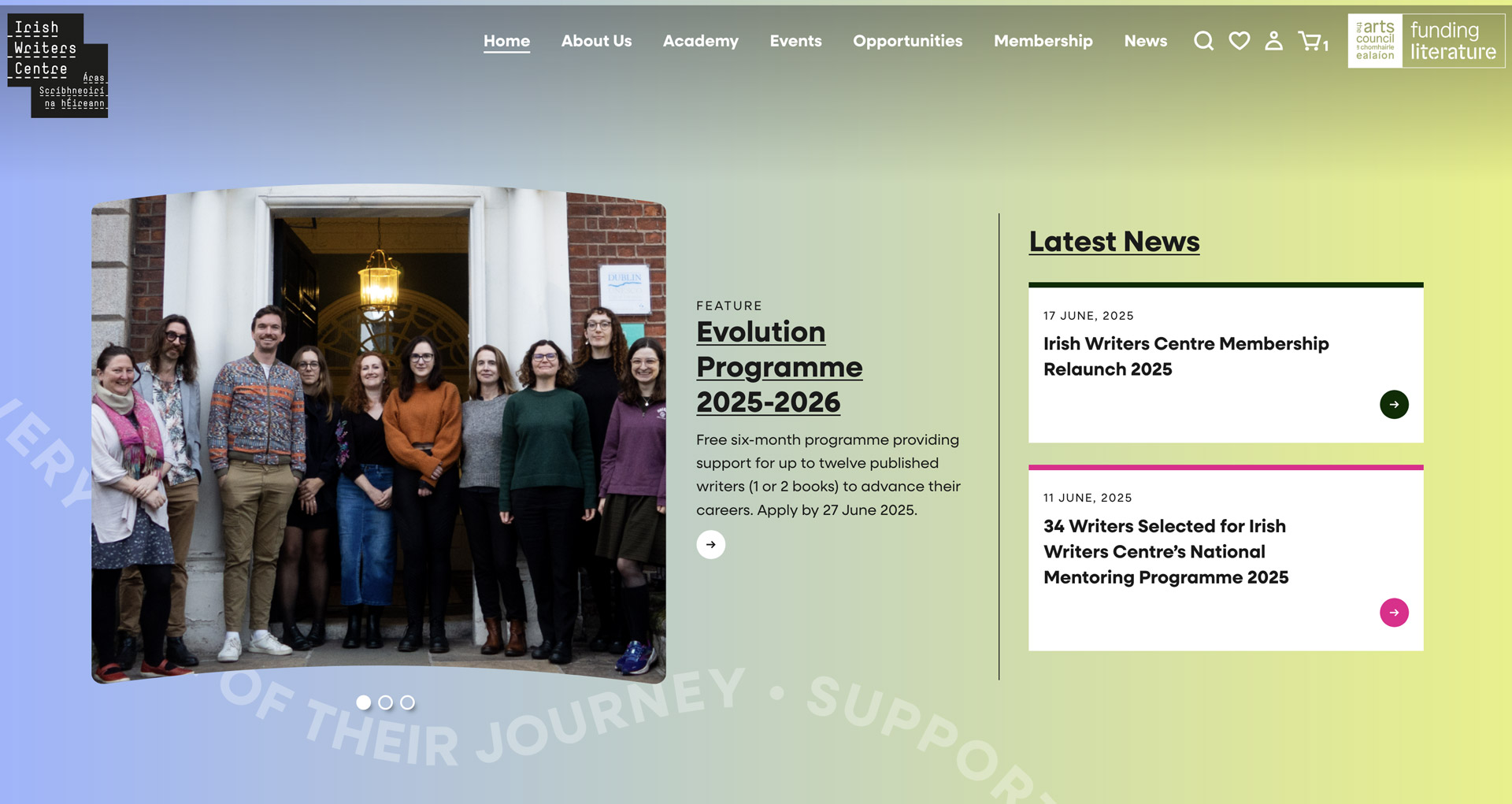Go to the Home menu item
The width and height of the screenshot is (1512, 804).
(x=506, y=41)
